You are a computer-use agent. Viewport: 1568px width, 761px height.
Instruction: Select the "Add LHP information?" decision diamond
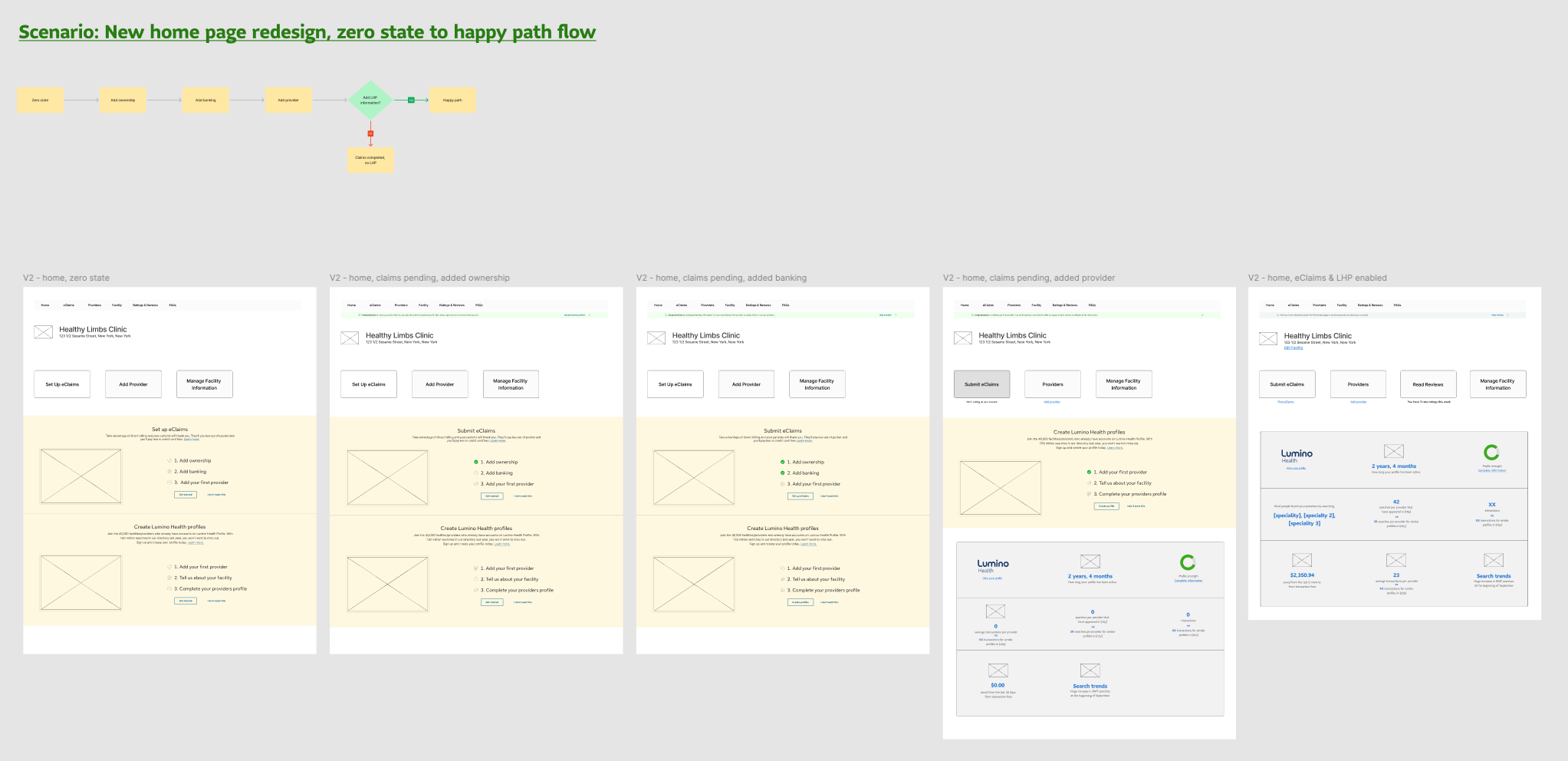(370, 100)
